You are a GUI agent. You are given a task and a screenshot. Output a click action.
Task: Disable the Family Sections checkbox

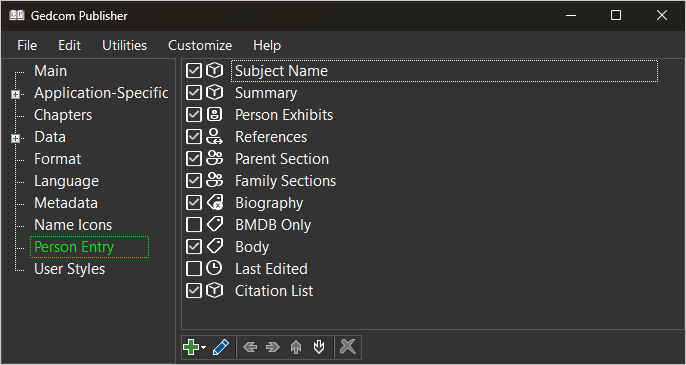point(193,181)
